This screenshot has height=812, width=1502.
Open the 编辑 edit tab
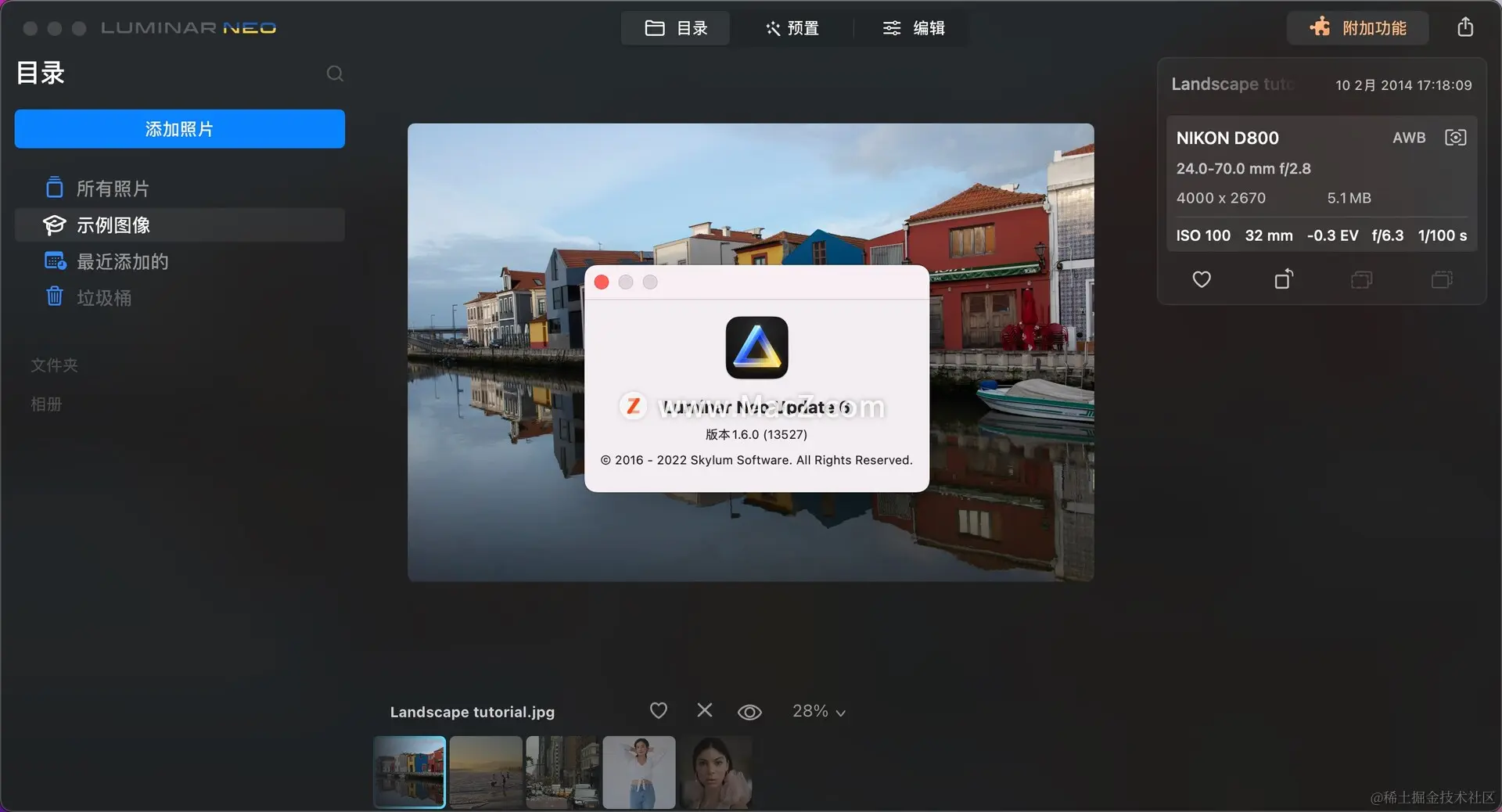914,28
